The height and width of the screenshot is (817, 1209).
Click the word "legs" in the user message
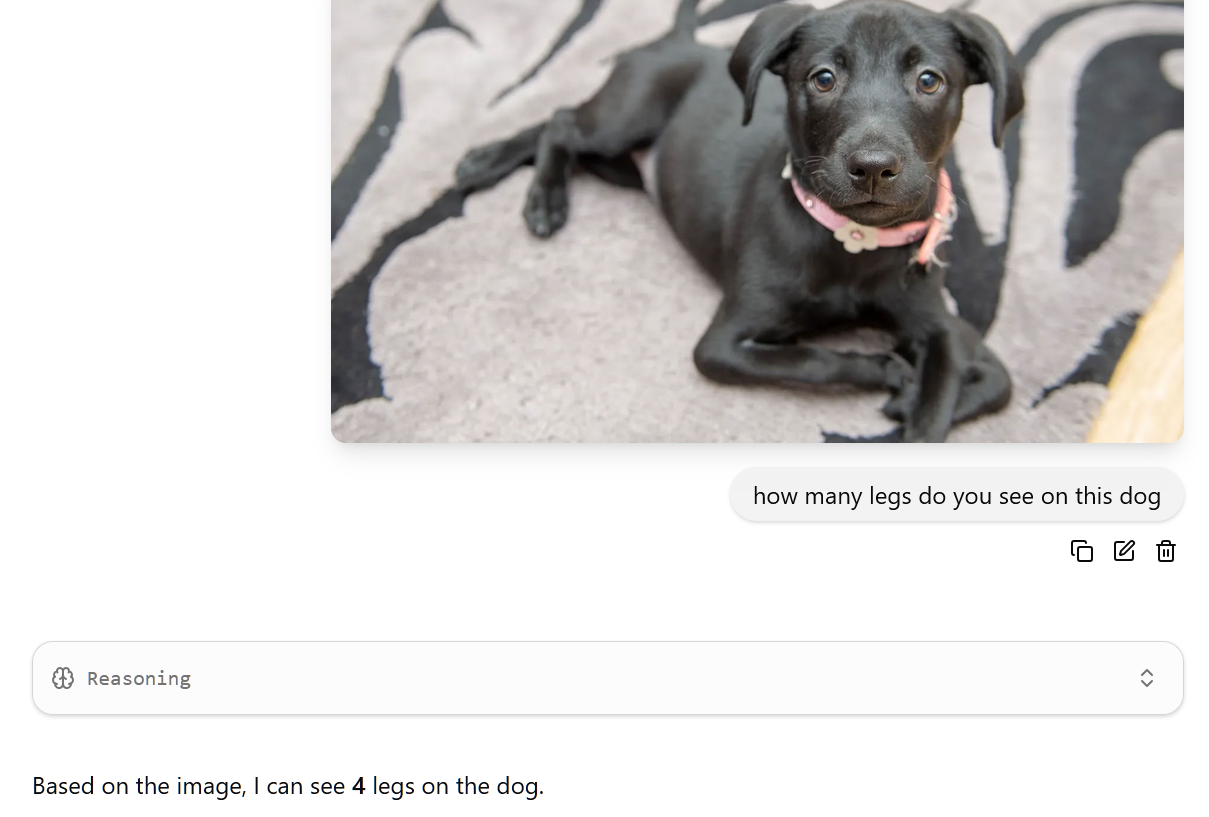tap(890, 496)
